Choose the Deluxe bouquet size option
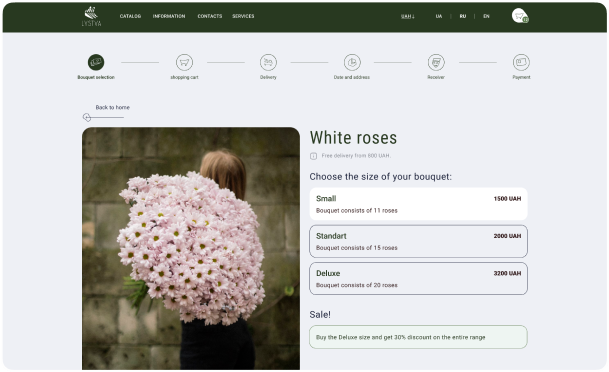Viewport: 609px width, 372px height. point(418,278)
